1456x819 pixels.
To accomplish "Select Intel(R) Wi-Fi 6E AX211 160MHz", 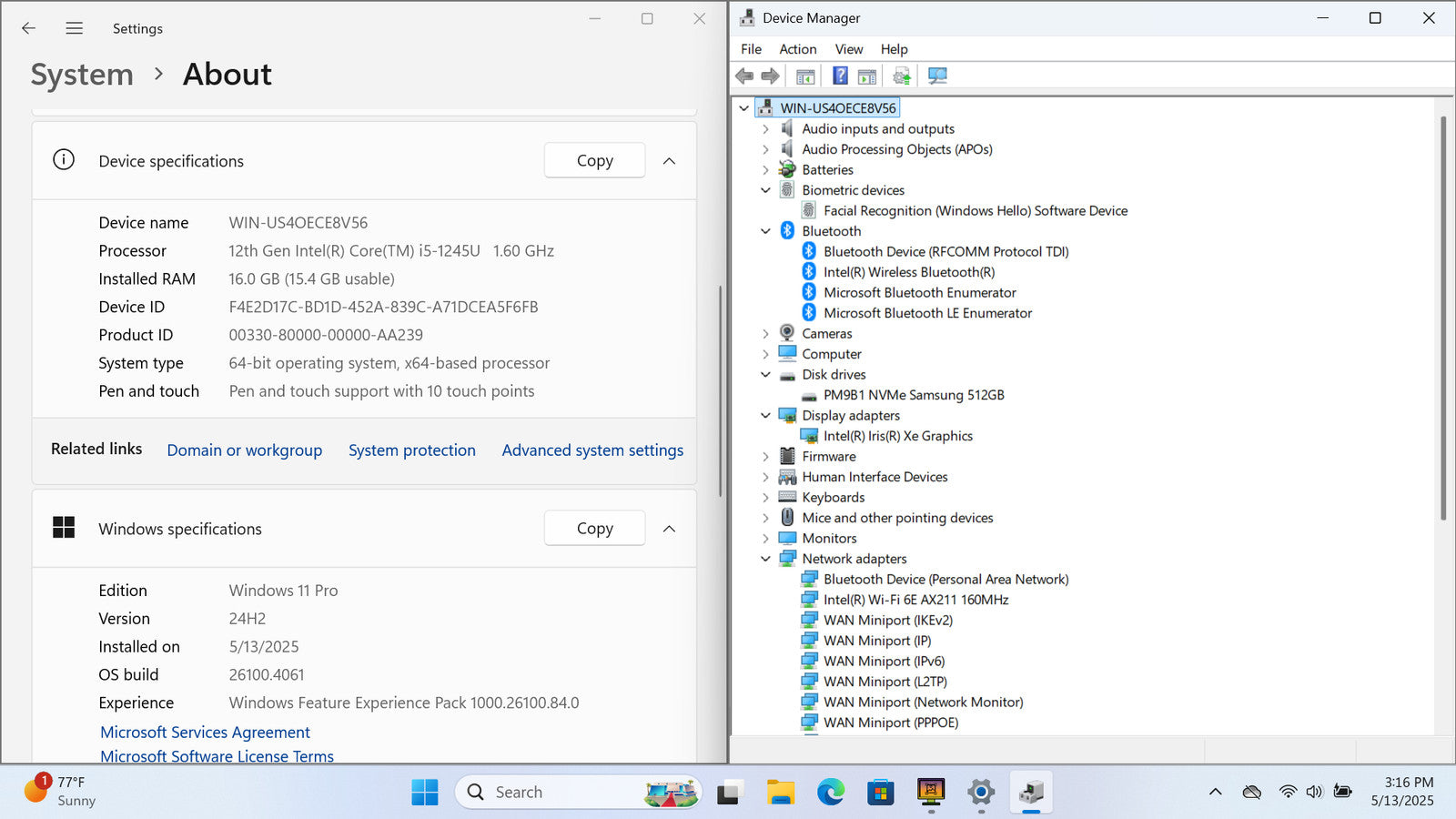I will click(x=915, y=600).
